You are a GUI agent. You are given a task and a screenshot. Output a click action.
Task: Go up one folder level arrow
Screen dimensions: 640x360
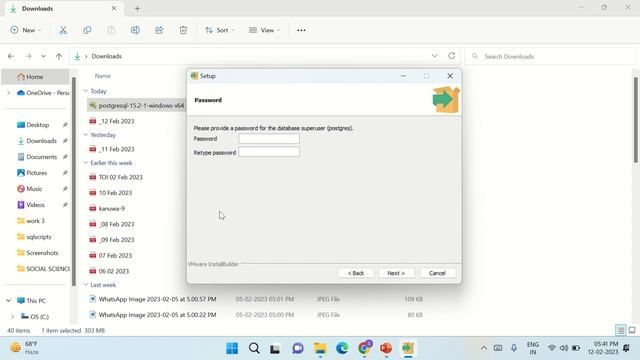point(59,56)
